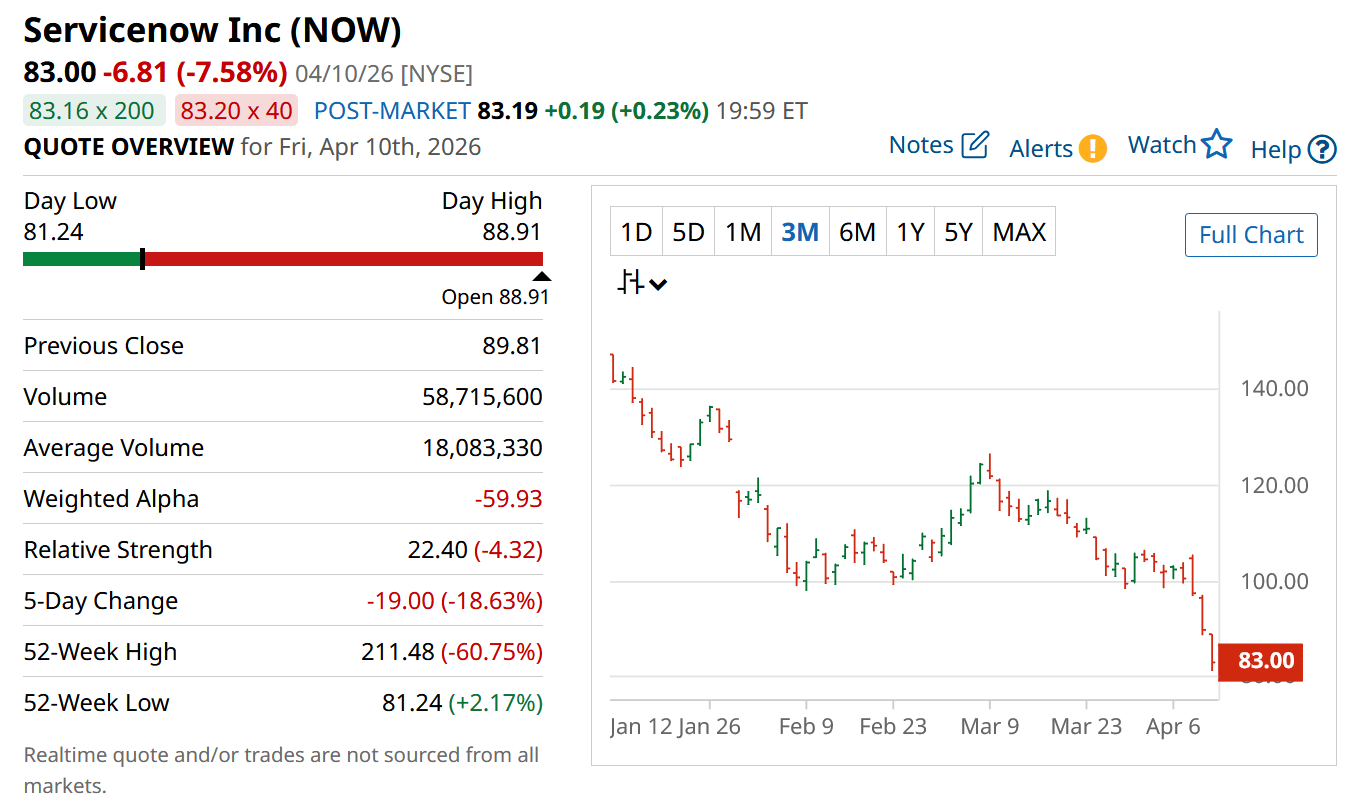1352x810 pixels.
Task: Click the 52-Week High value 211.48
Action: click(x=398, y=652)
